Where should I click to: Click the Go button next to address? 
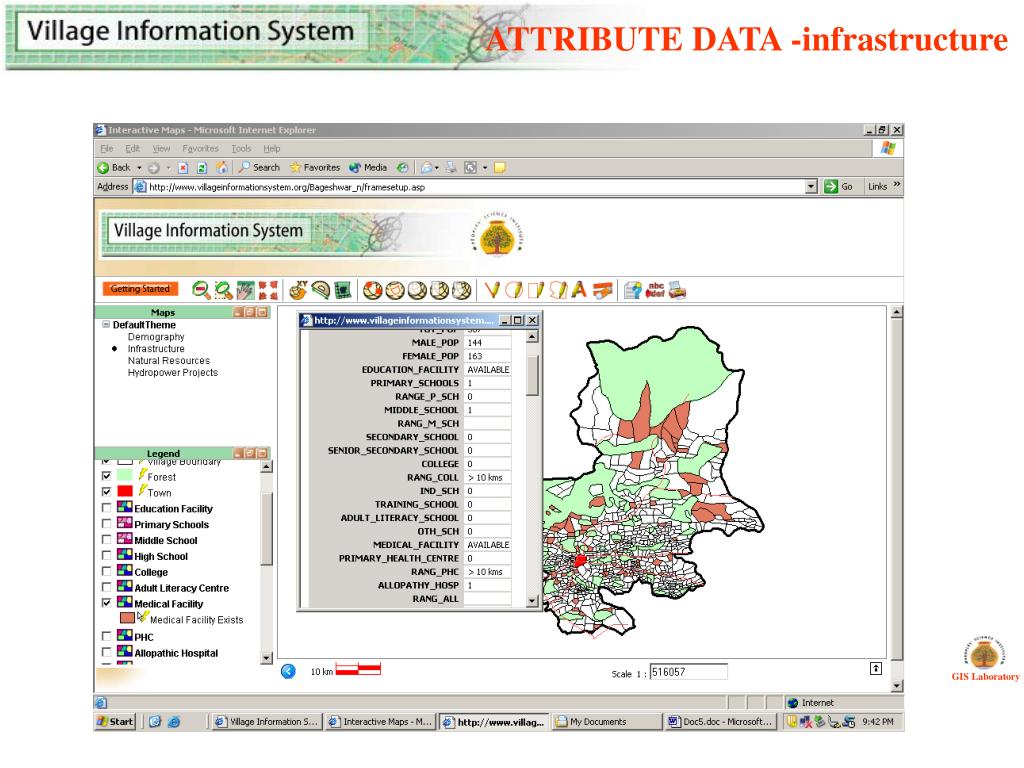pyautogui.click(x=839, y=187)
